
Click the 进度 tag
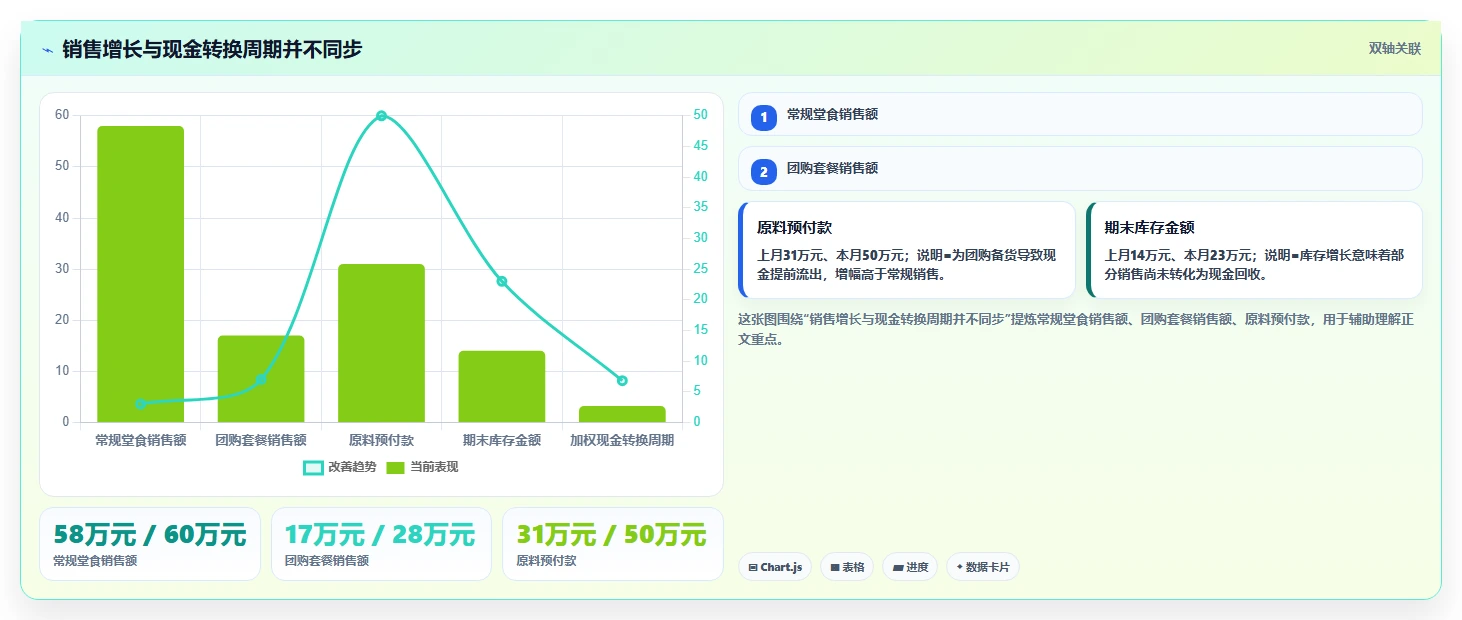pyautogui.click(x=910, y=567)
